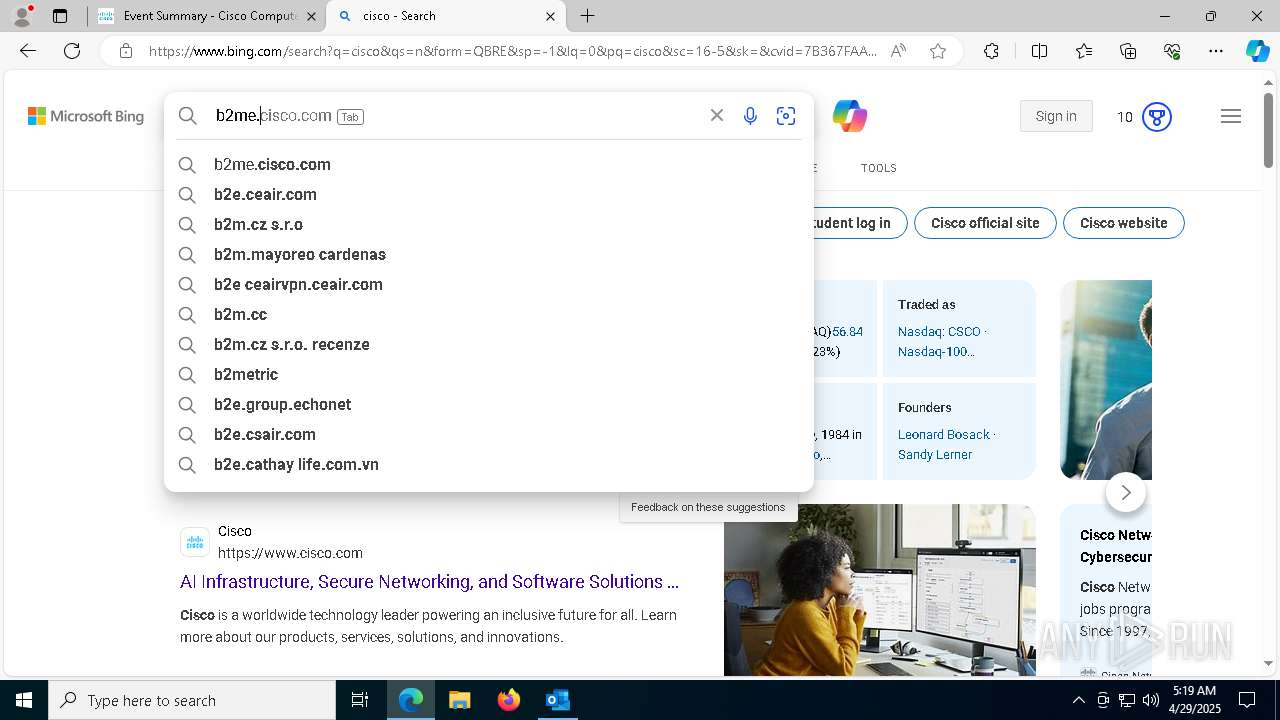The height and width of the screenshot is (720, 1280).
Task: Choose suggestion b2m.cz s.r.o
Action: (x=488, y=224)
